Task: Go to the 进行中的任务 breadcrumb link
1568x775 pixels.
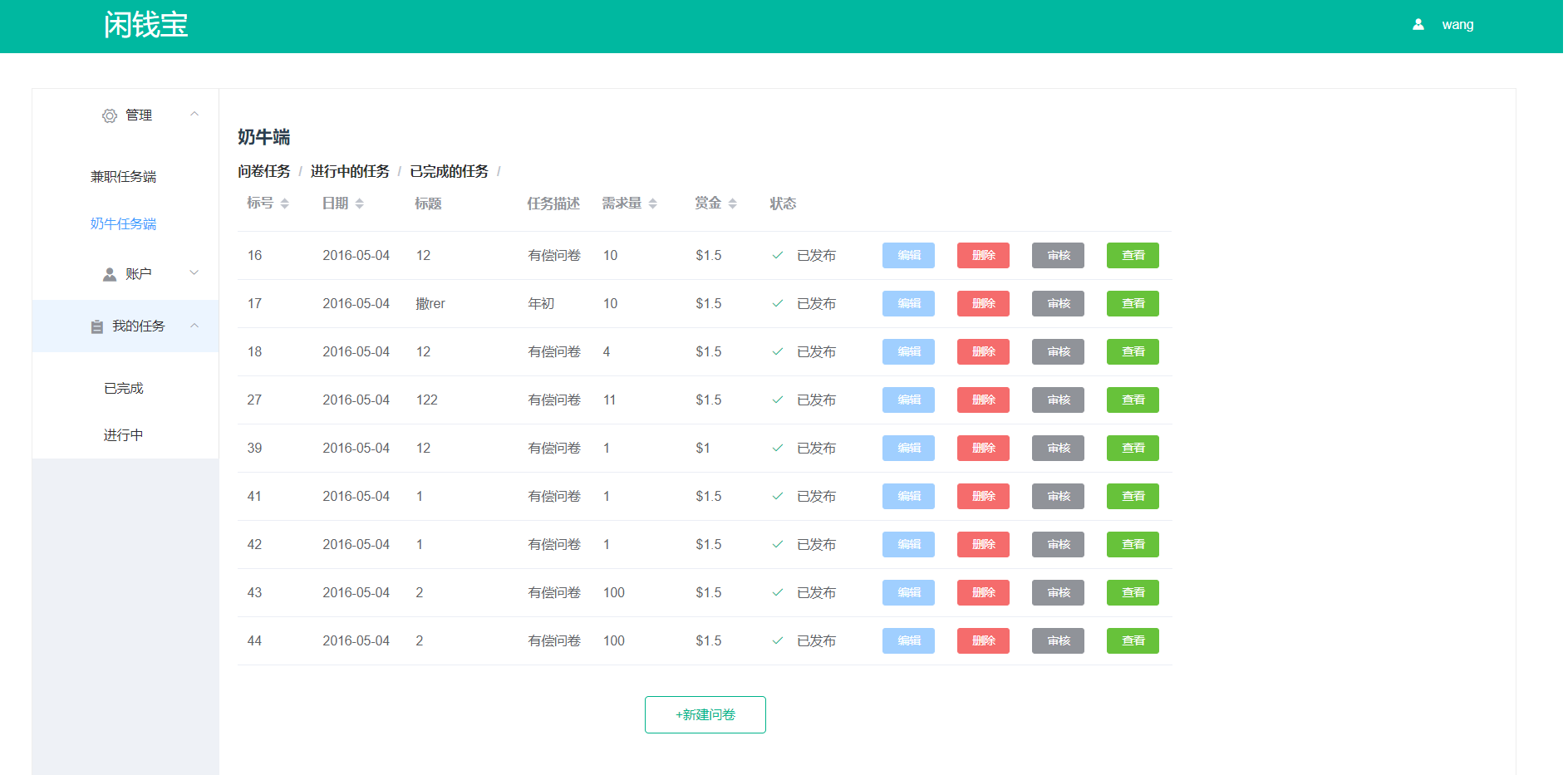Action: (x=350, y=171)
